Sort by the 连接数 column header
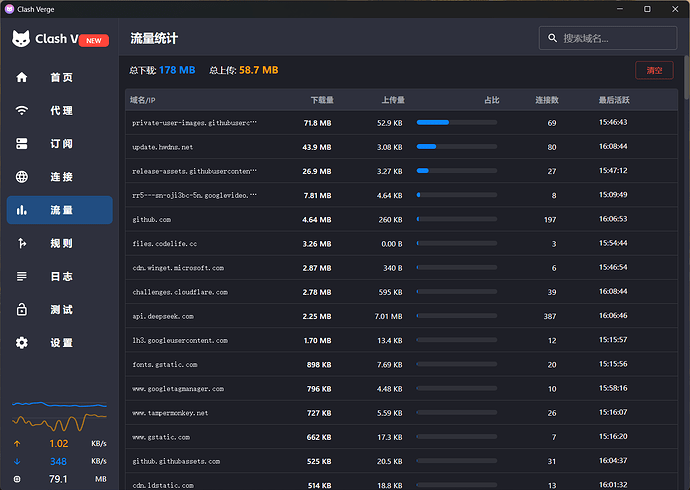The width and height of the screenshot is (690, 490). click(x=547, y=100)
